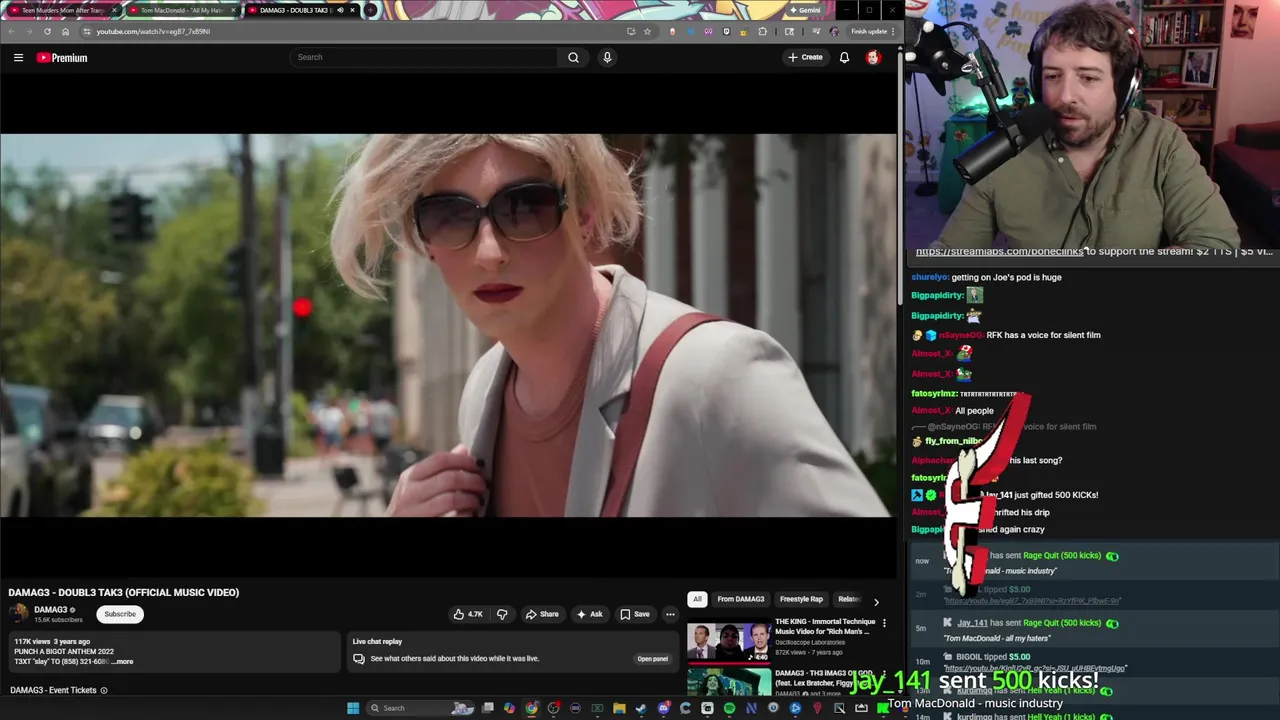Image resolution: width=1280 pixels, height=720 pixels.
Task: Open DAMAG3 Event Tickets info icon
Action: pos(103,690)
